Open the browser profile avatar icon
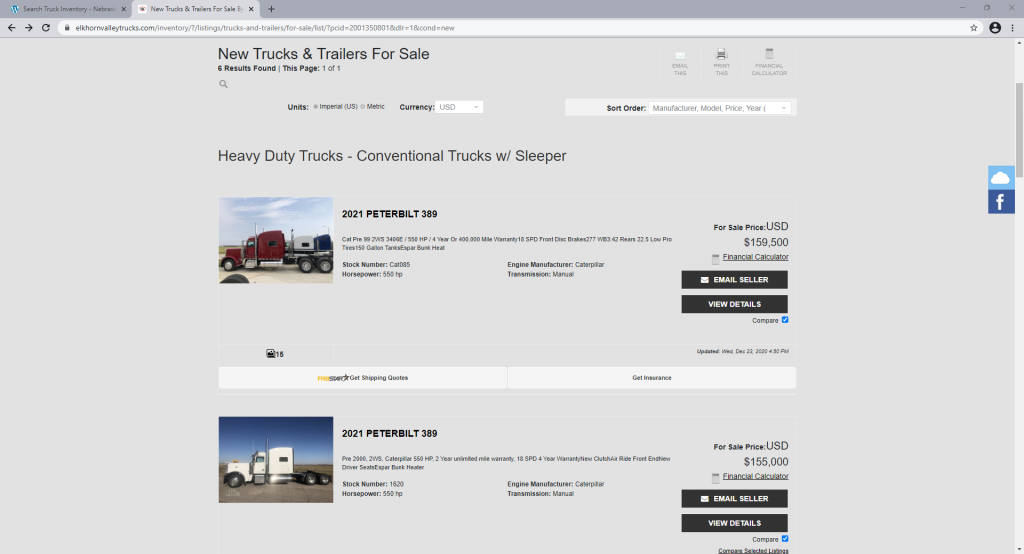The image size is (1024, 554). [995, 27]
